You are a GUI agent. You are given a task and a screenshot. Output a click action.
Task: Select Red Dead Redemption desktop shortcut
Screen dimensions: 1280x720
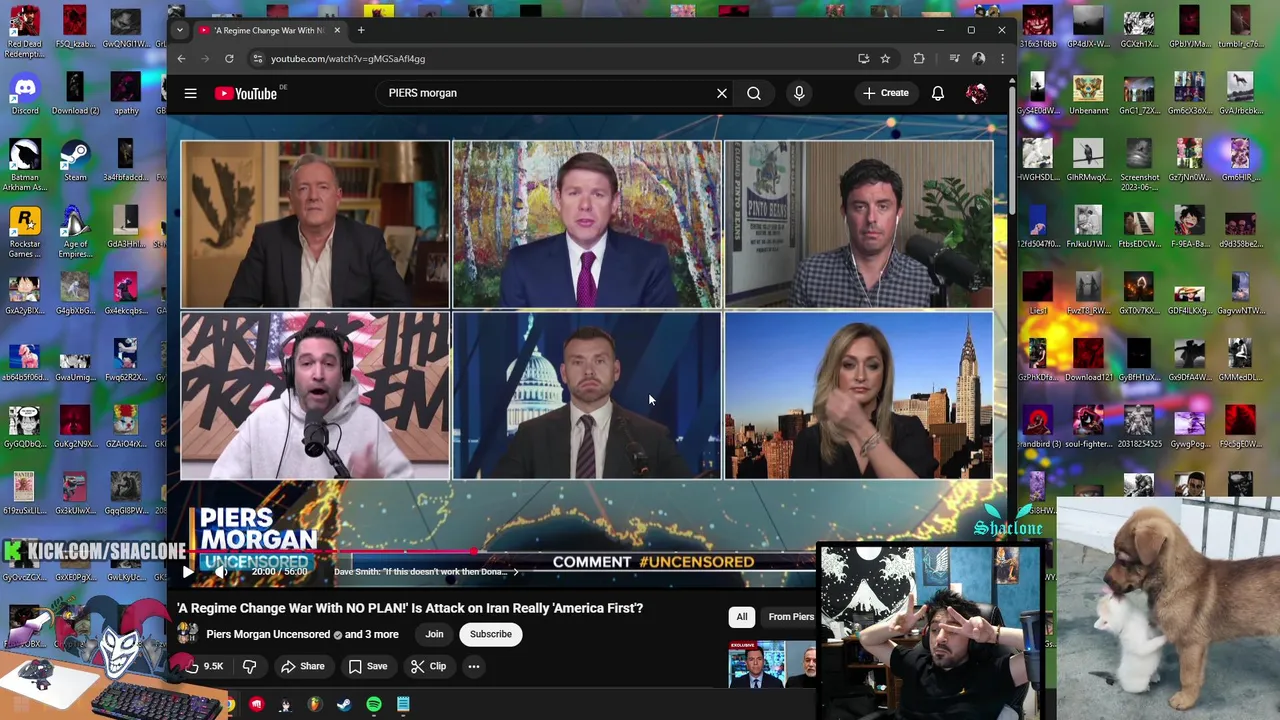25,32
